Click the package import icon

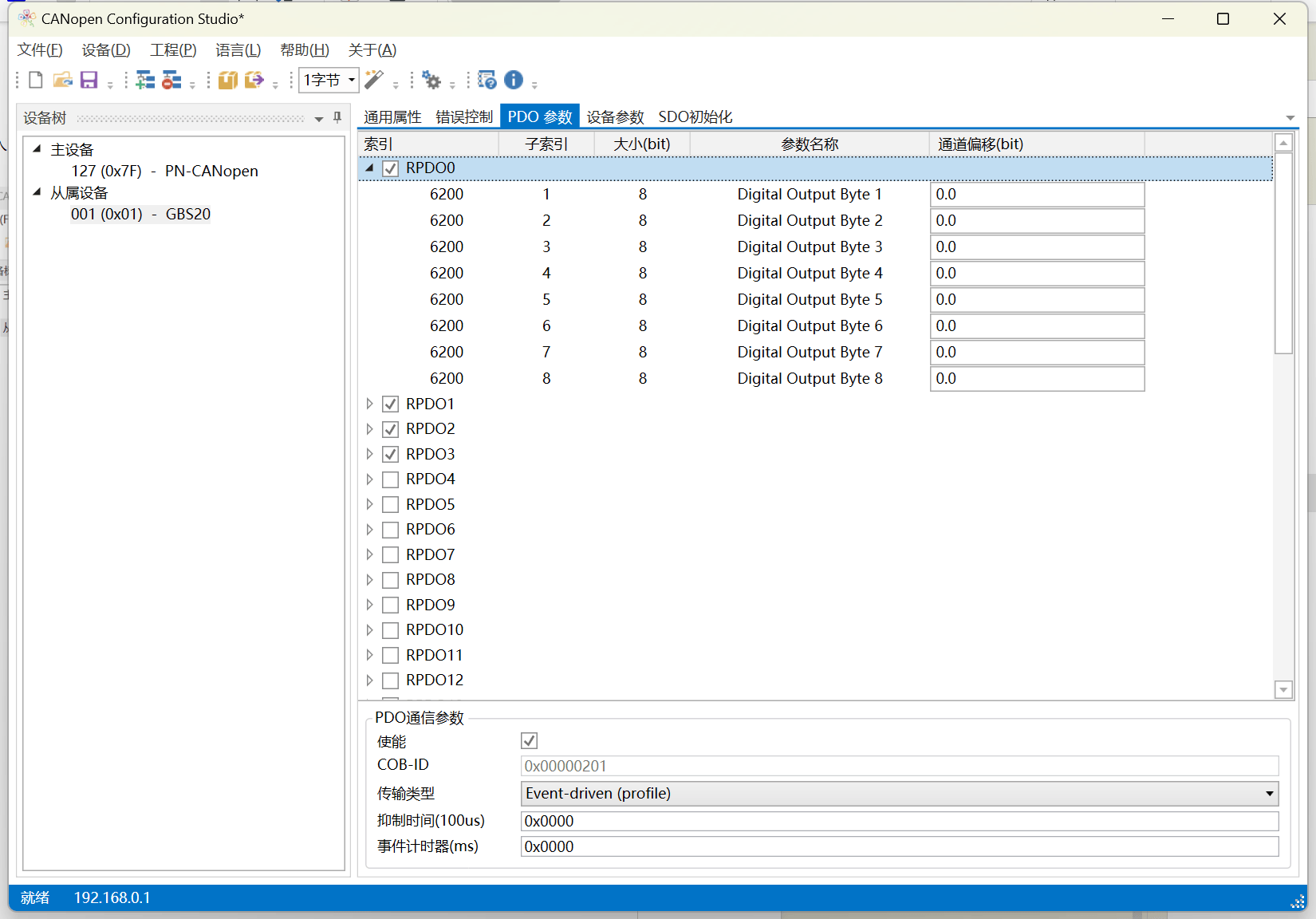tap(227, 80)
